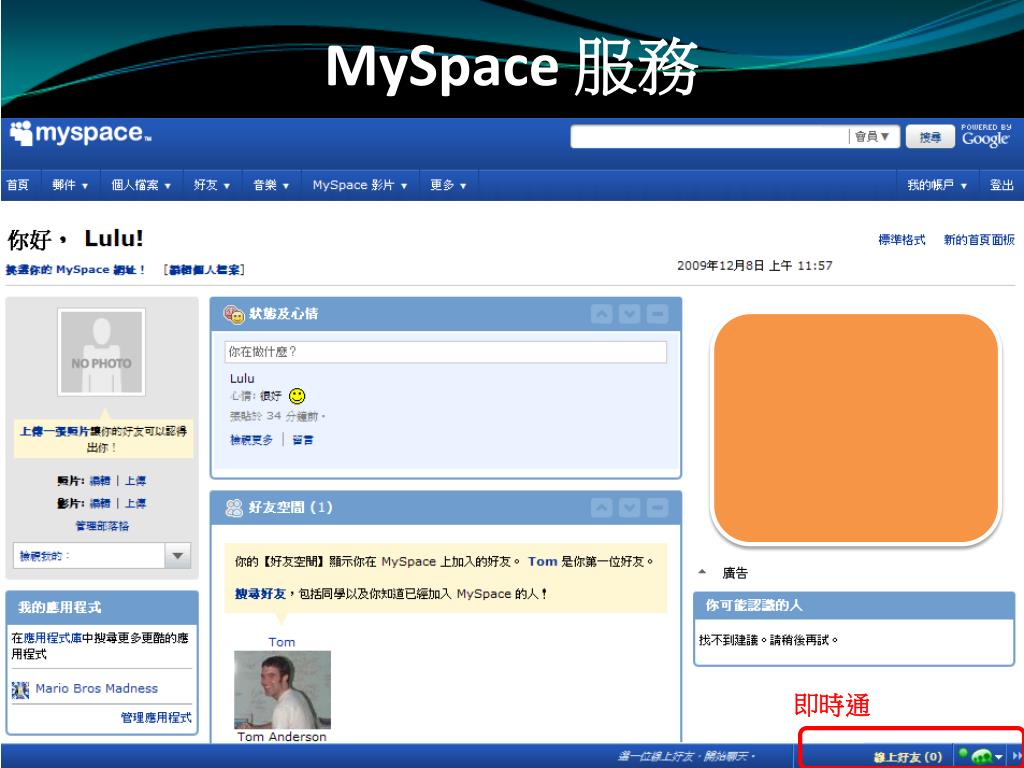This screenshot has height=768, width=1024.
Task: Open the 會員 search scope dropdown
Action: [872, 136]
